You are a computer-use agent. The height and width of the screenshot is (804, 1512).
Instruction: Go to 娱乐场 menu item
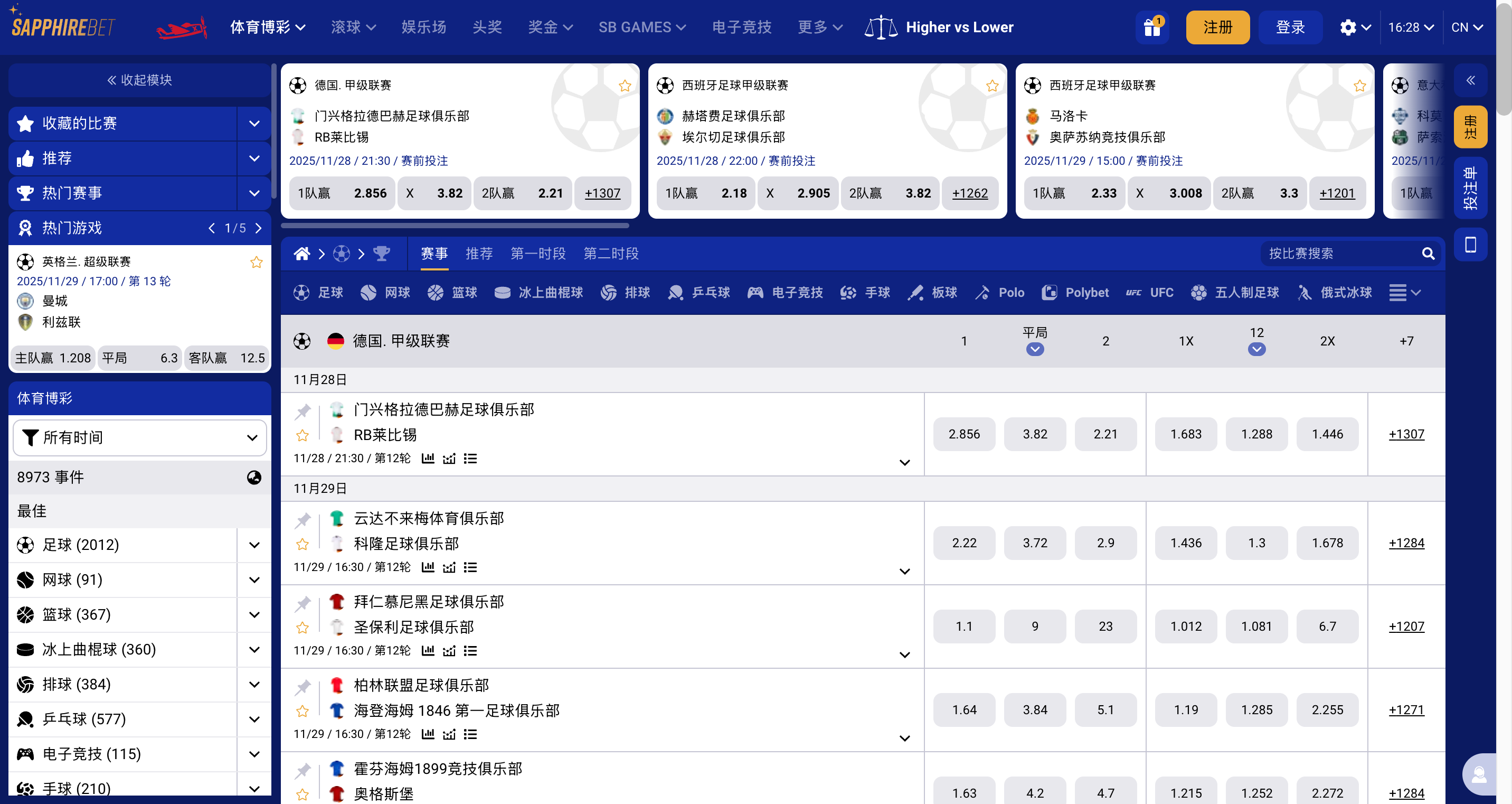pyautogui.click(x=424, y=27)
